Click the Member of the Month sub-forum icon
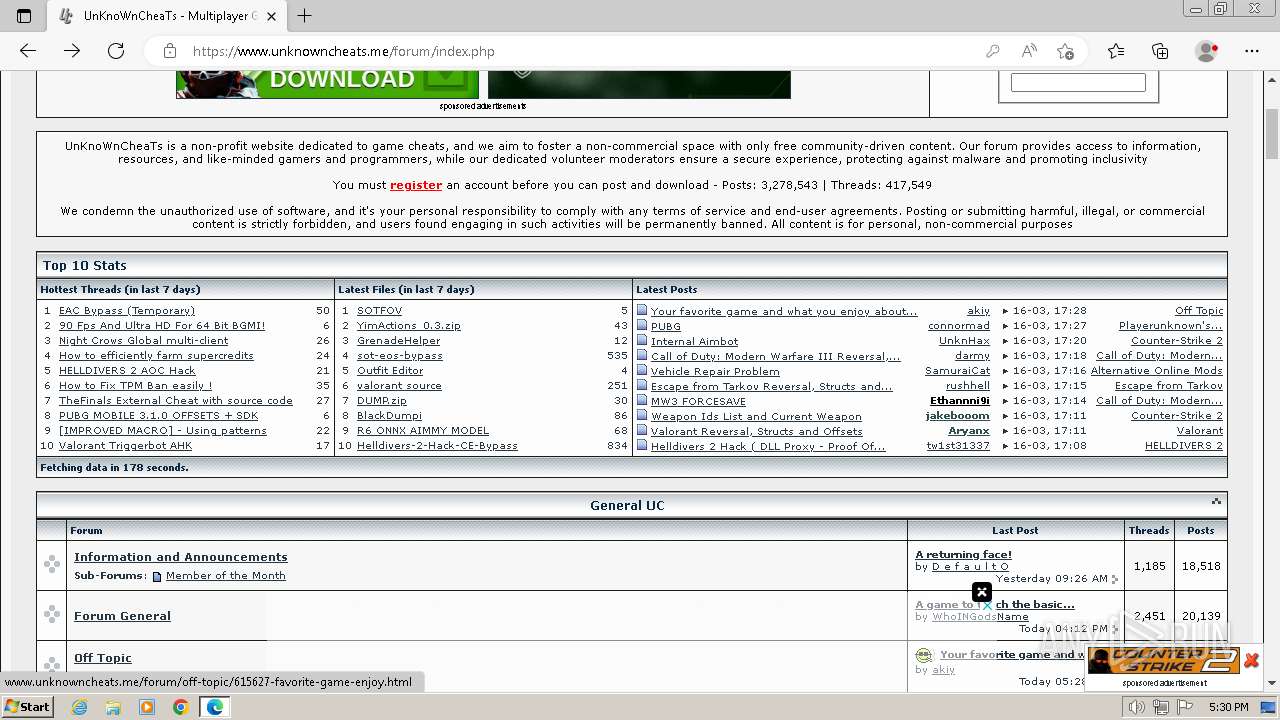Viewport: 1280px width, 720px height. click(157, 577)
